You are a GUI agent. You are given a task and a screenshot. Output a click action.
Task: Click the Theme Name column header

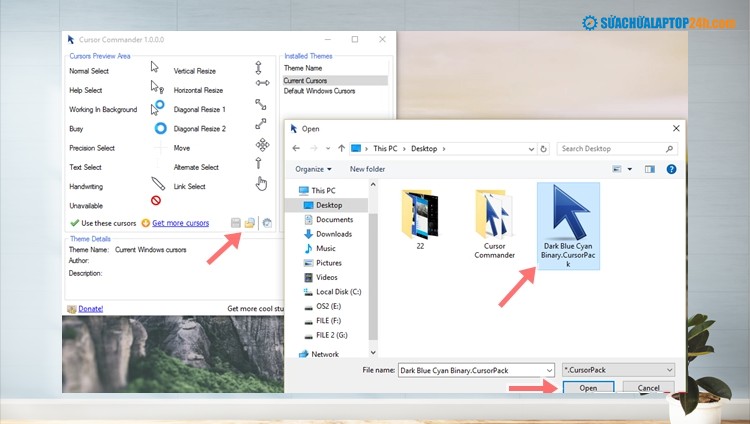click(x=303, y=68)
